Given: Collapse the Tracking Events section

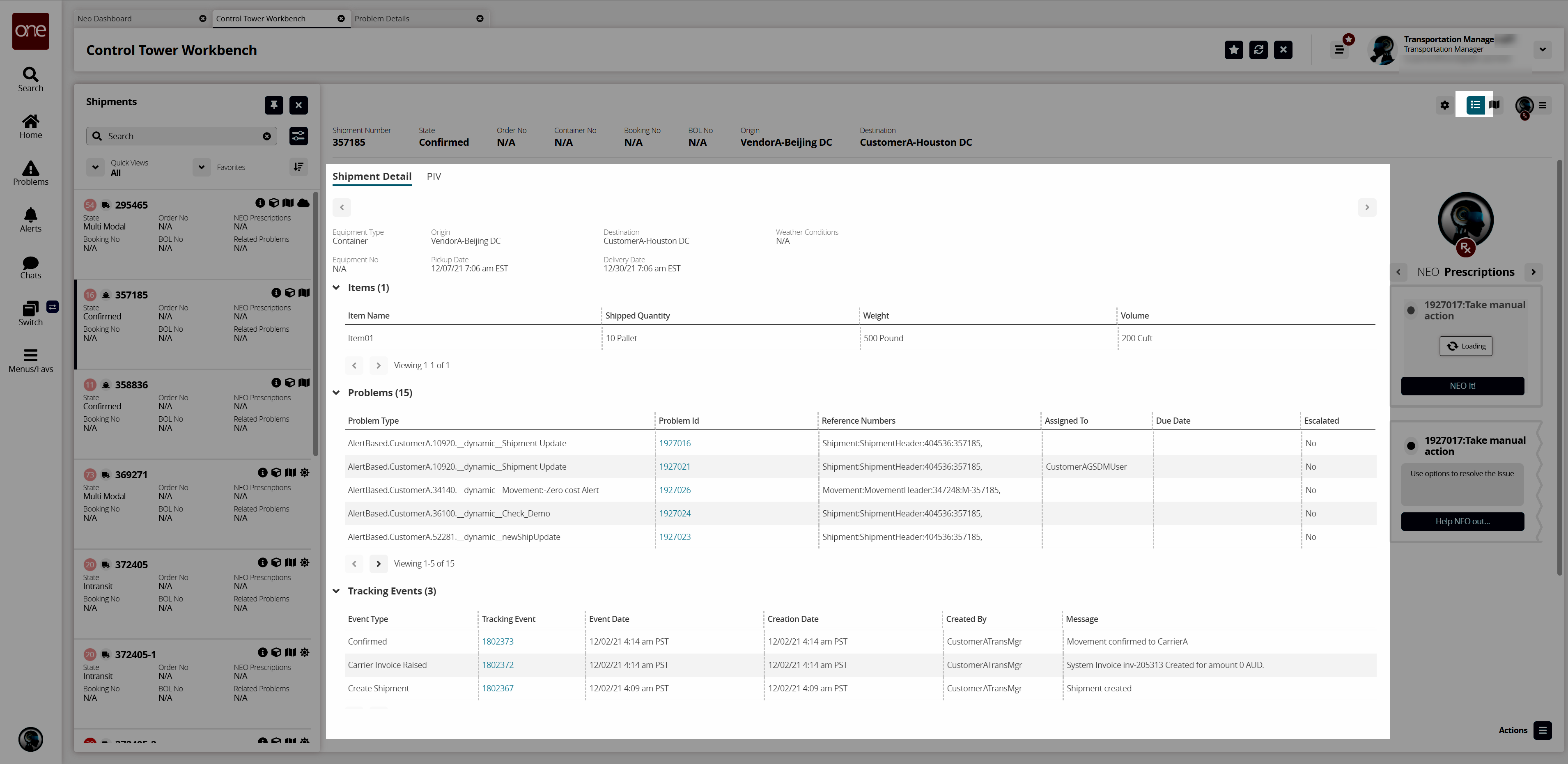Looking at the screenshot, I should coord(336,591).
